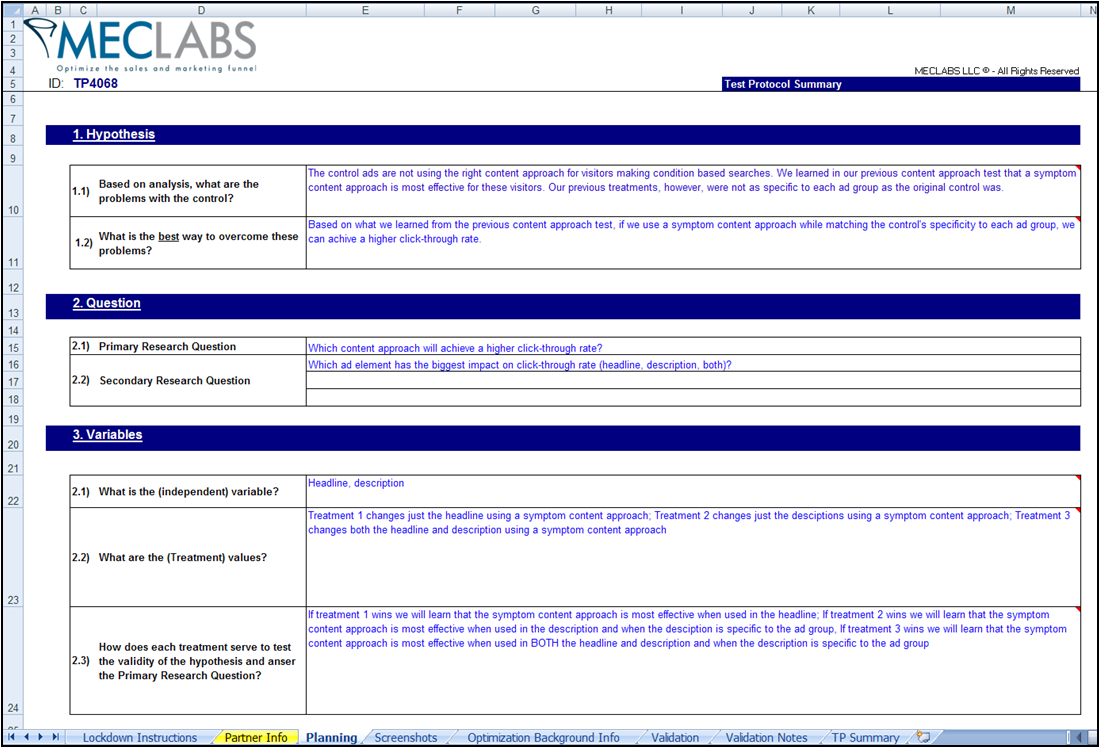Click the horizontal scrollbar left arrow
The width and height of the screenshot is (1100, 748).
[1078, 737]
